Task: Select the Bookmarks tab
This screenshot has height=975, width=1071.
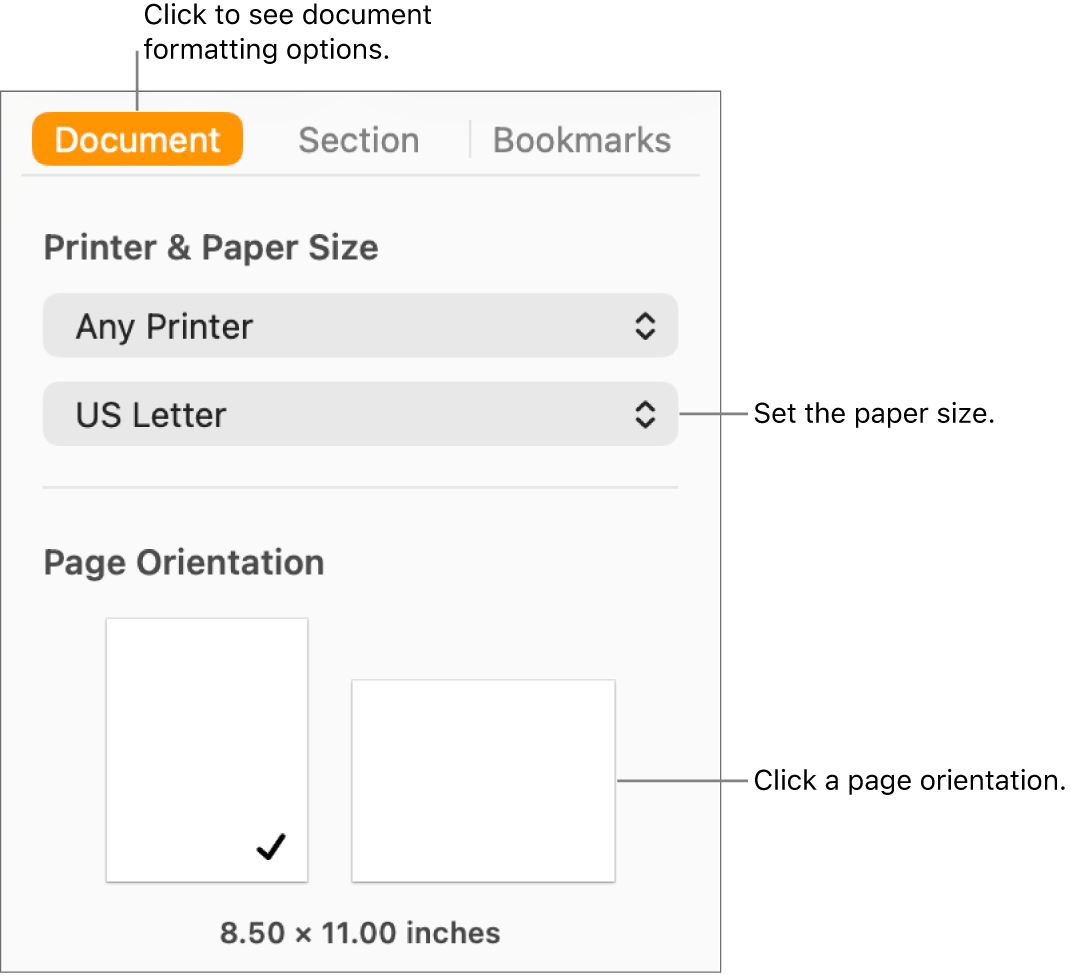Action: (581, 139)
